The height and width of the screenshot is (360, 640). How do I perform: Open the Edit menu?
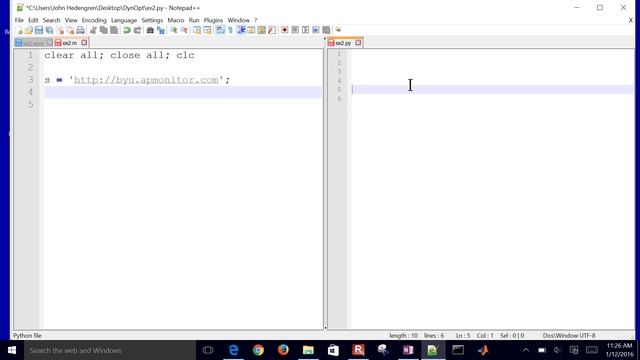click(33, 20)
